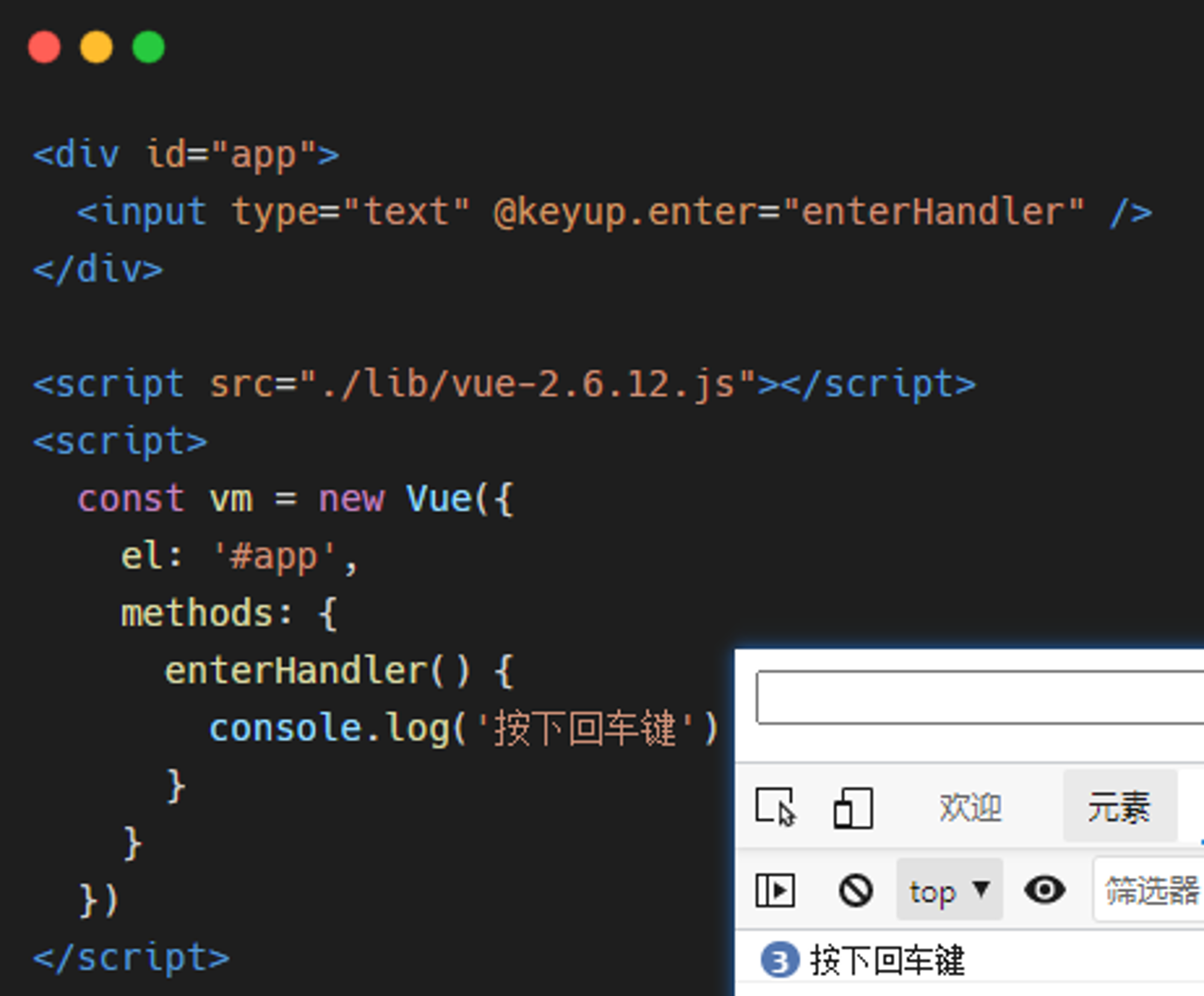
Task: Click the enterHandler() method definition
Action: pos(339,671)
